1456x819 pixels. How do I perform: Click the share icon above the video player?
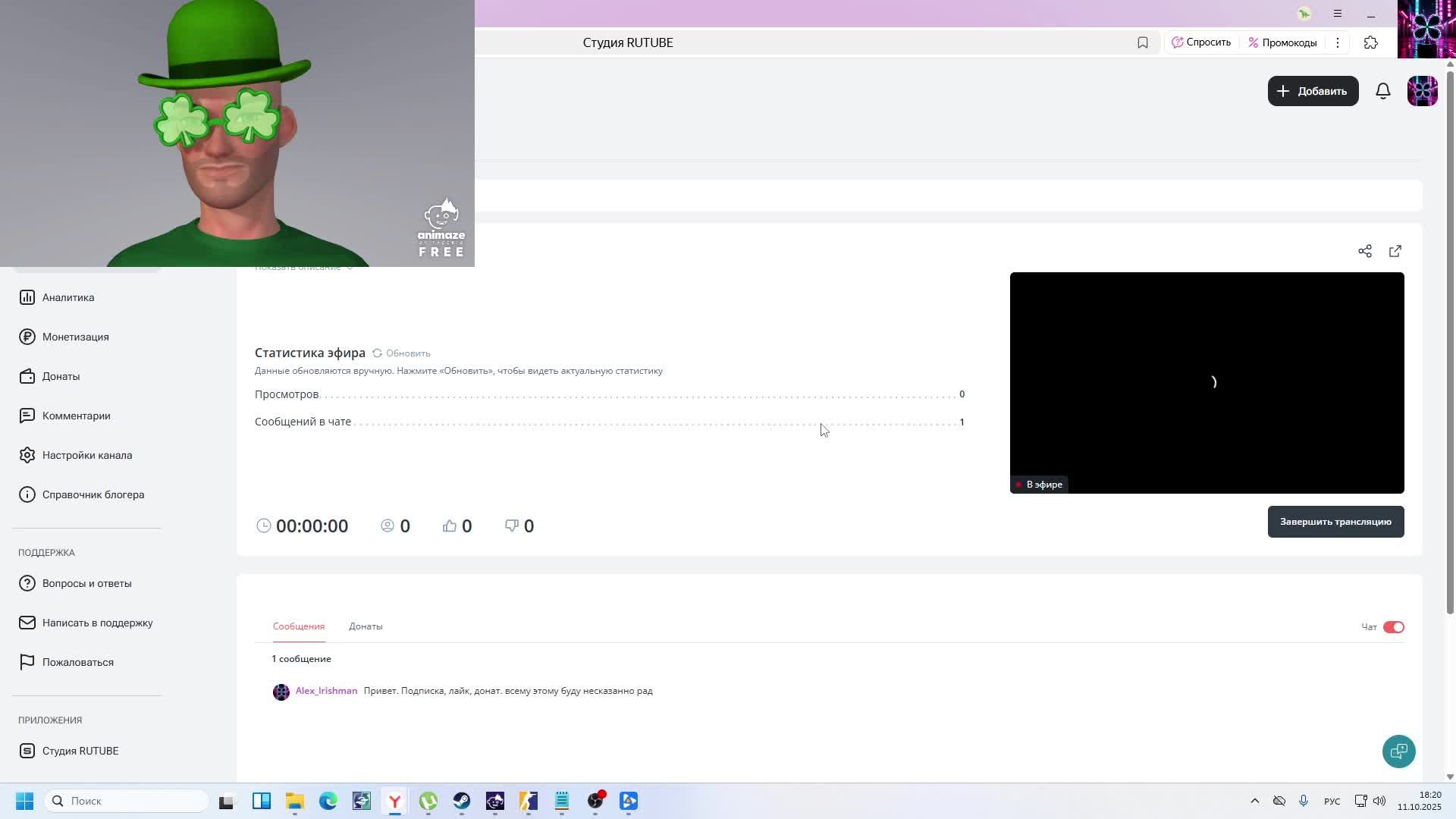[1365, 251]
